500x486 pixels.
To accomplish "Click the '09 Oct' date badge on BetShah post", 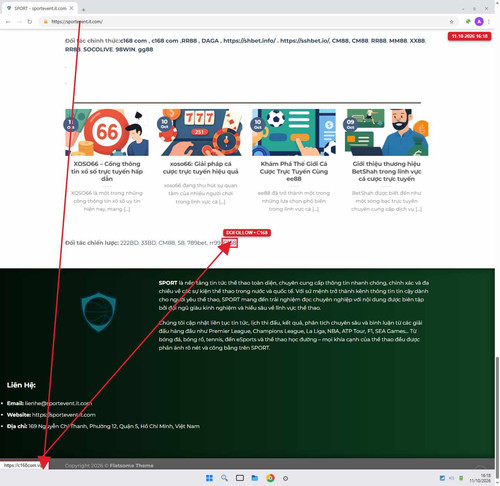I will point(350,124).
